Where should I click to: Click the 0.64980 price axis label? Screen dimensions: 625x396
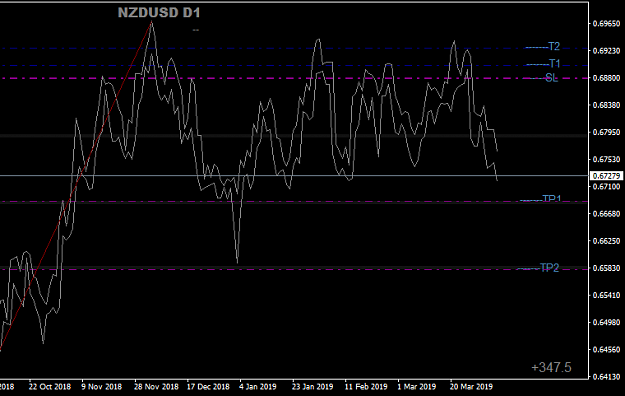[x=607, y=323]
